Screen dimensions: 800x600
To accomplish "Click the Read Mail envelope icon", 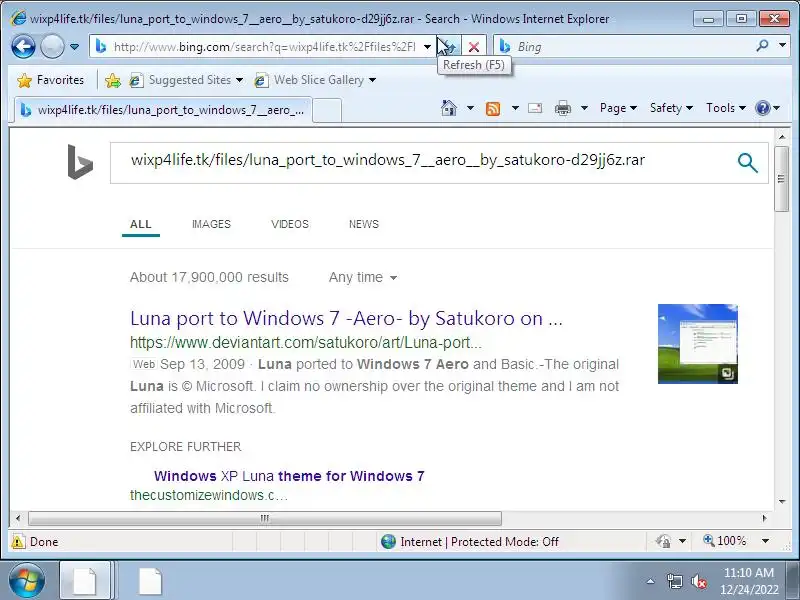I will pyautogui.click(x=535, y=108).
